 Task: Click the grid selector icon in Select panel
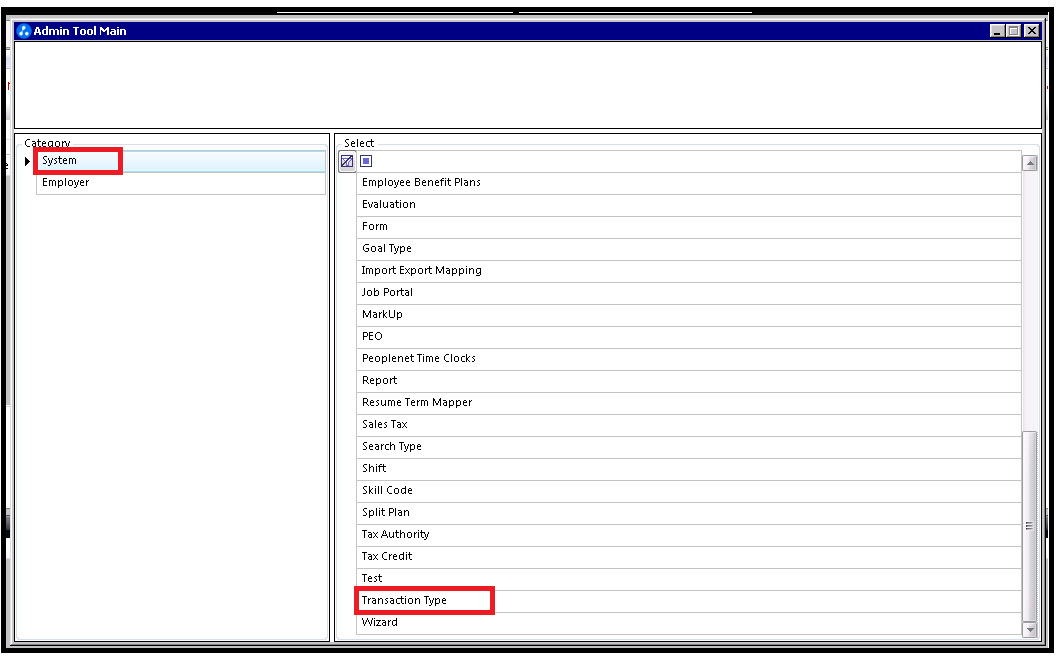[347, 161]
